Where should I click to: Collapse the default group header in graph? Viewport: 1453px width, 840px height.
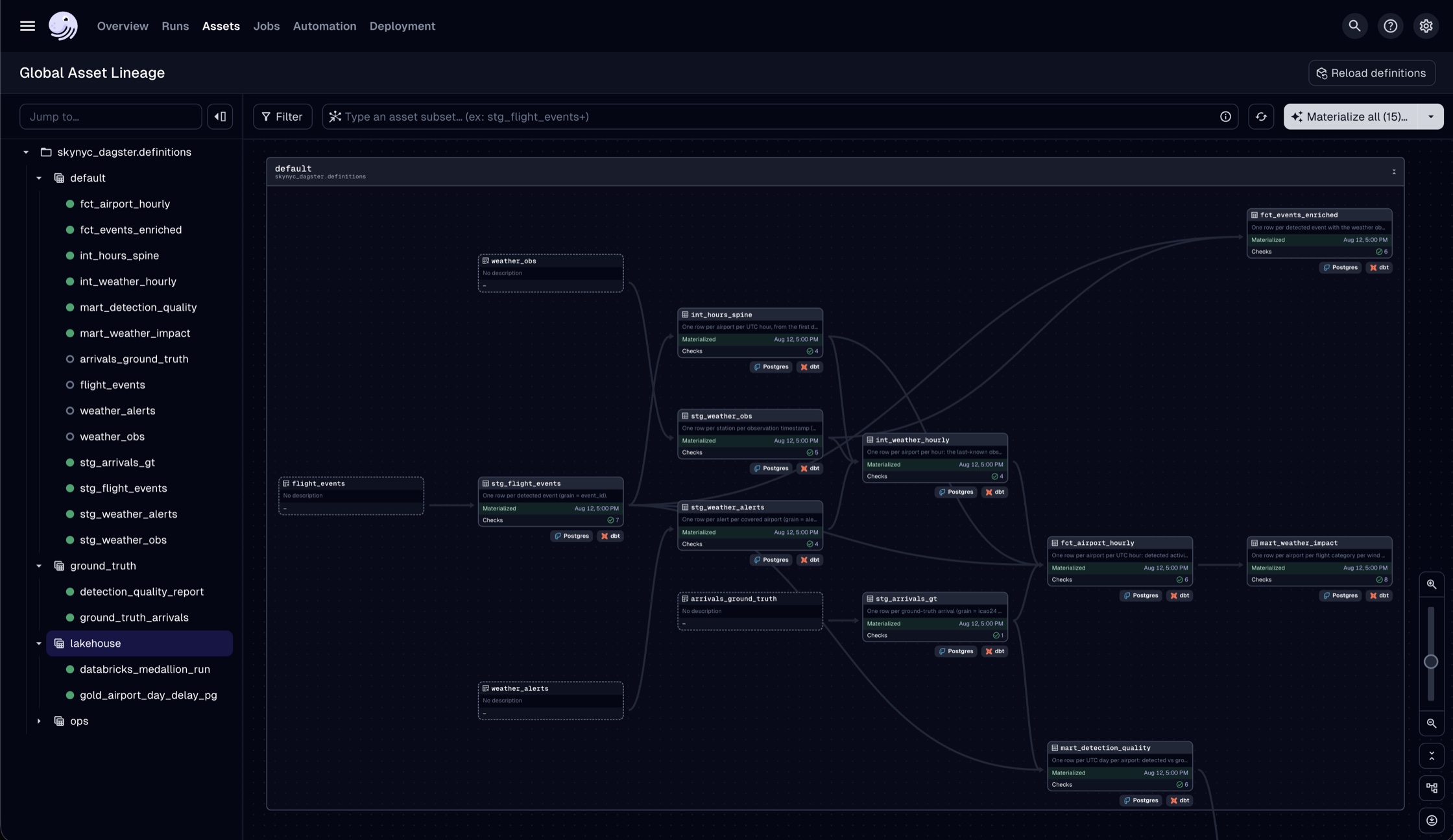point(1393,172)
